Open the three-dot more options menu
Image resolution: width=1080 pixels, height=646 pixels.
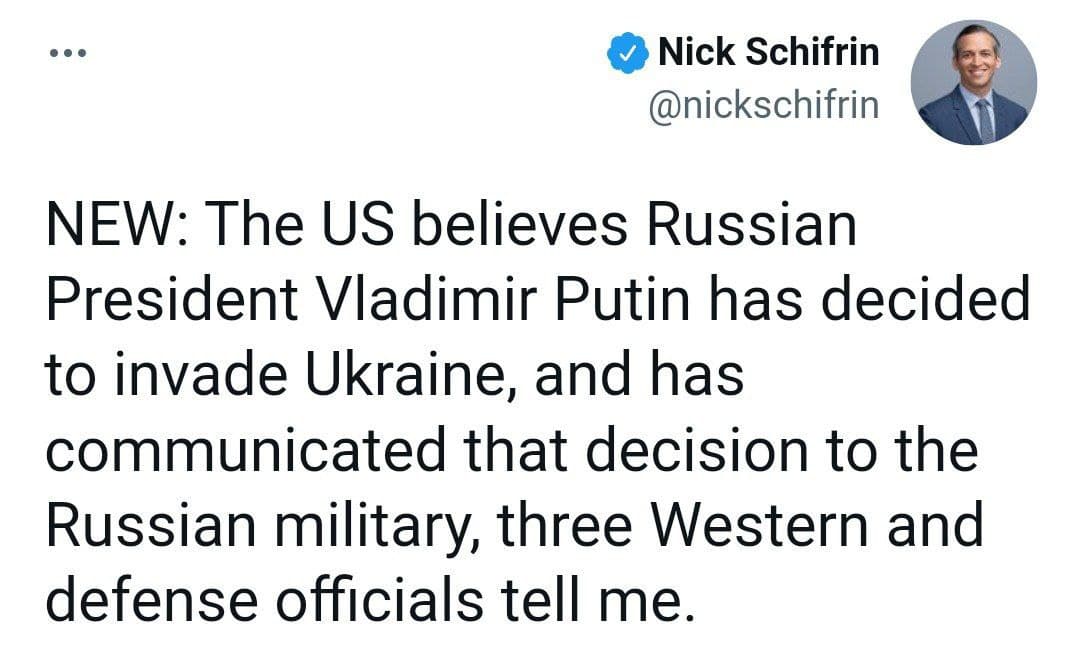pos(68,53)
